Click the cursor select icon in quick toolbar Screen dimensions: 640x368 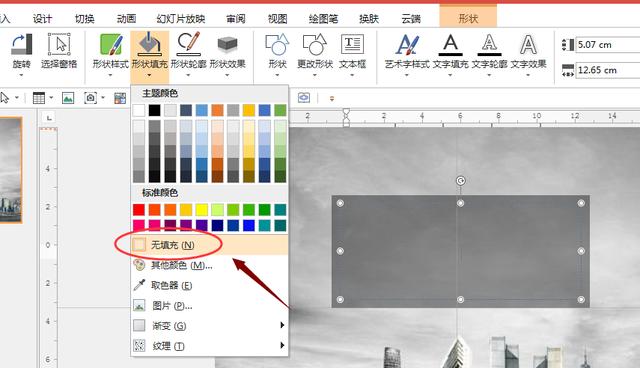pos(4,98)
